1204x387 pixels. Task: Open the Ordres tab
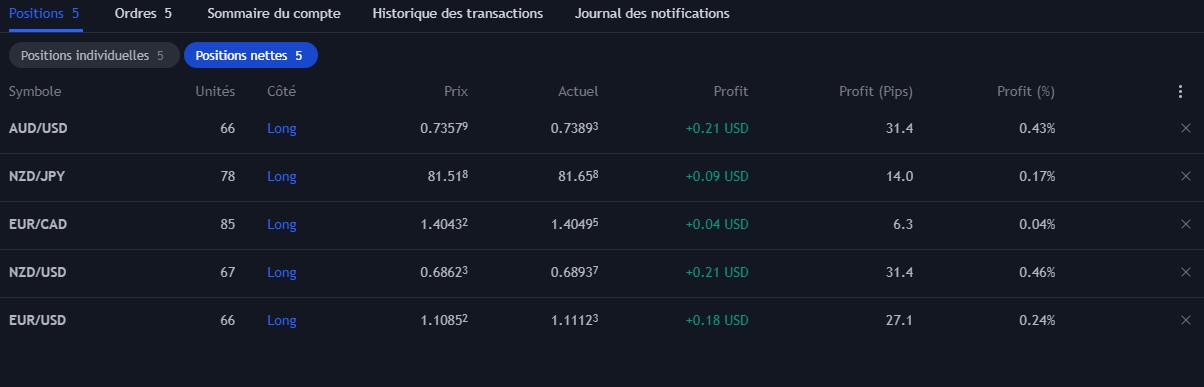[x=143, y=14]
